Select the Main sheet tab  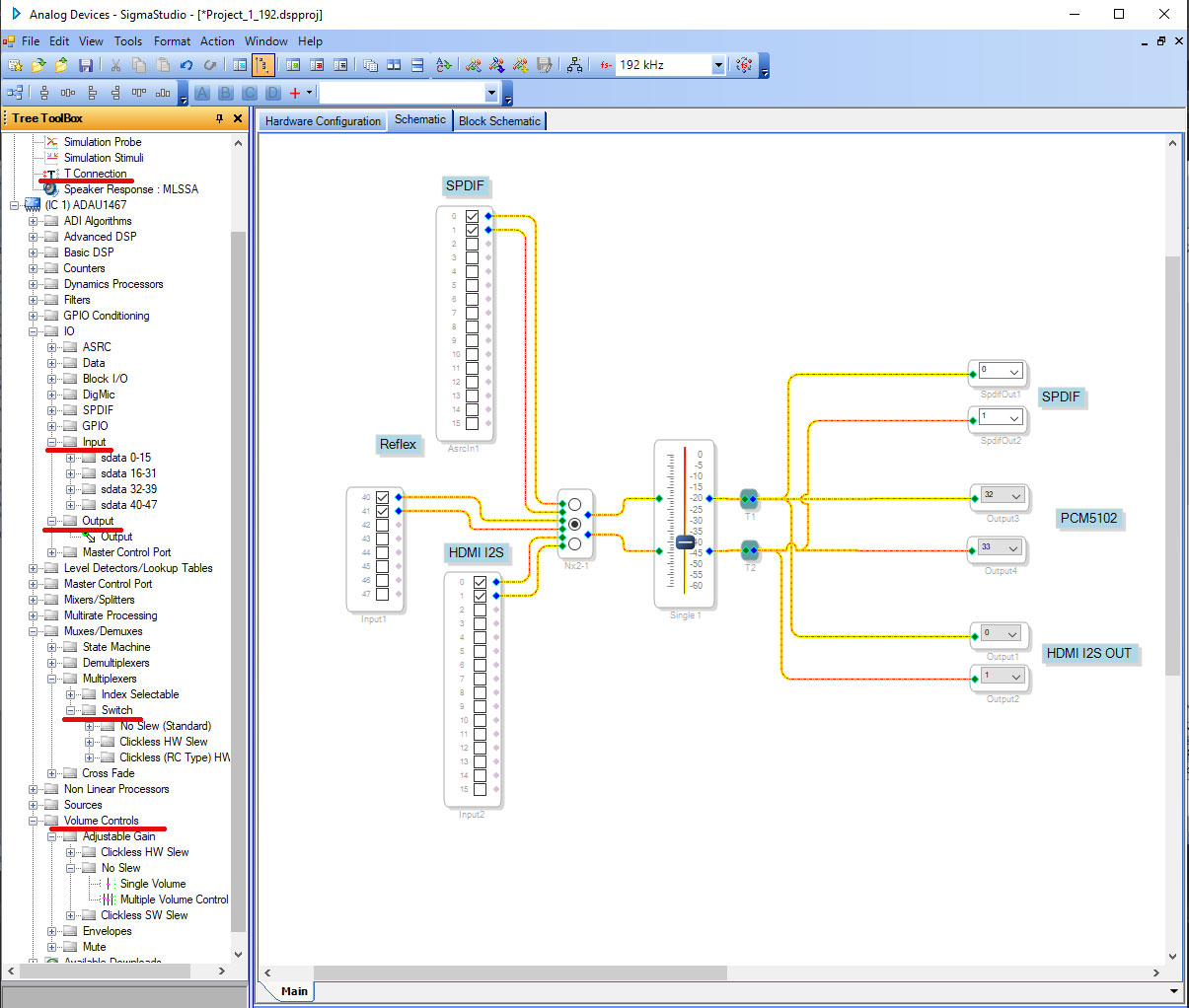pyautogui.click(x=294, y=991)
